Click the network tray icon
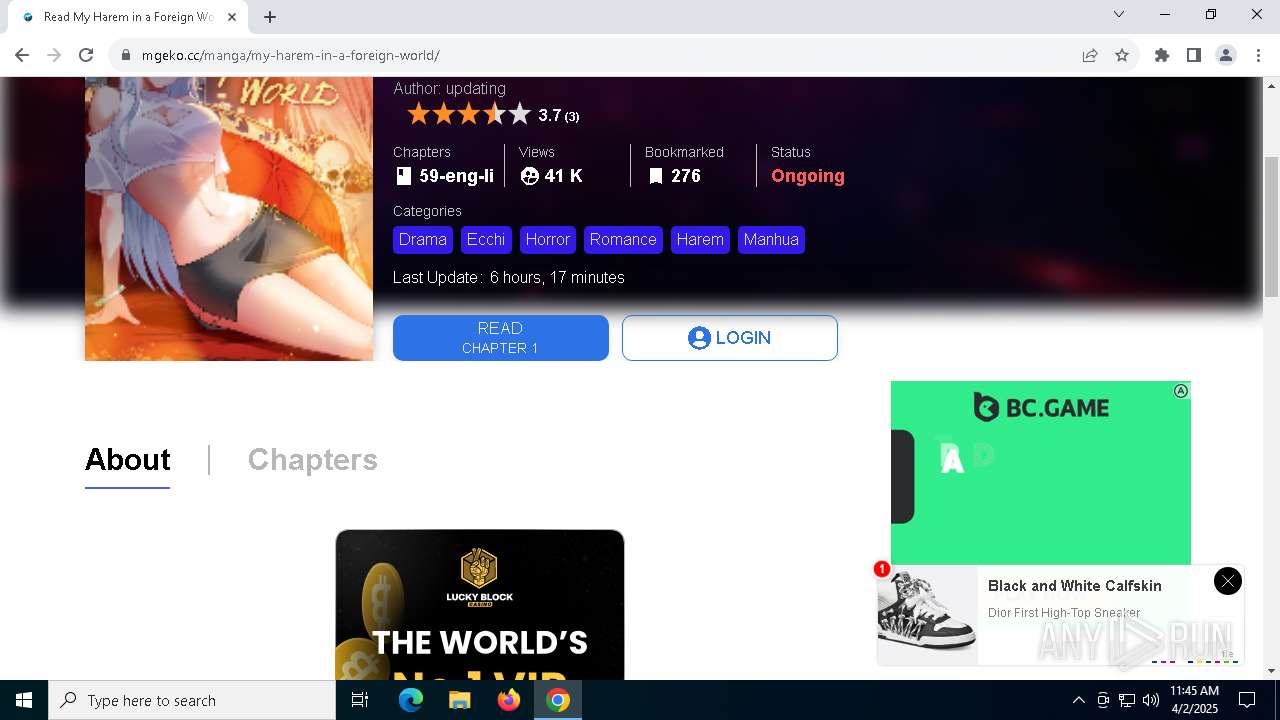The height and width of the screenshot is (720, 1280). tap(1127, 700)
